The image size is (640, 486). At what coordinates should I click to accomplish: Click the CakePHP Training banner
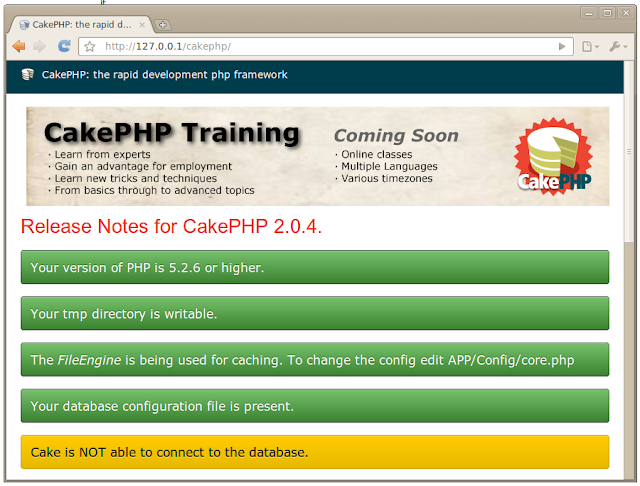318,156
